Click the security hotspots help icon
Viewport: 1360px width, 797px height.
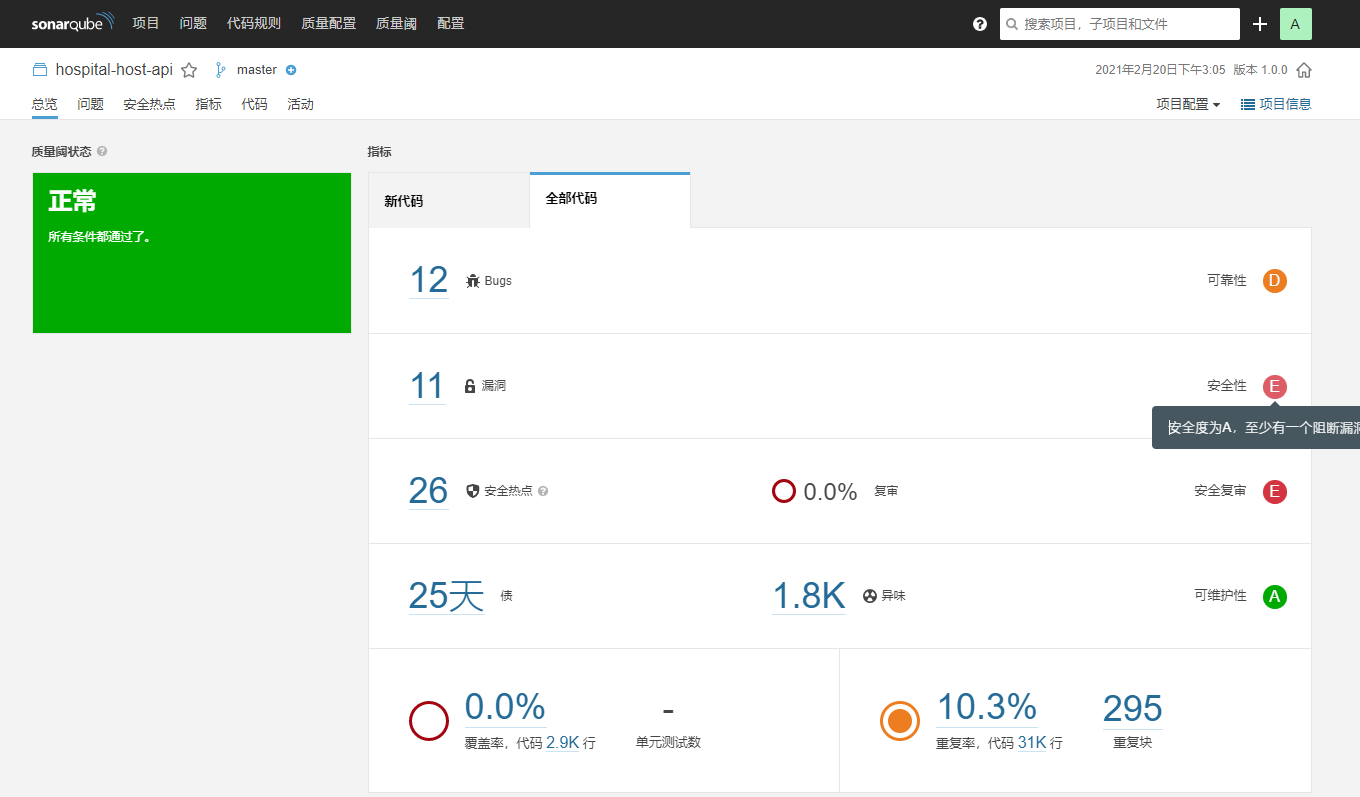(x=544, y=491)
